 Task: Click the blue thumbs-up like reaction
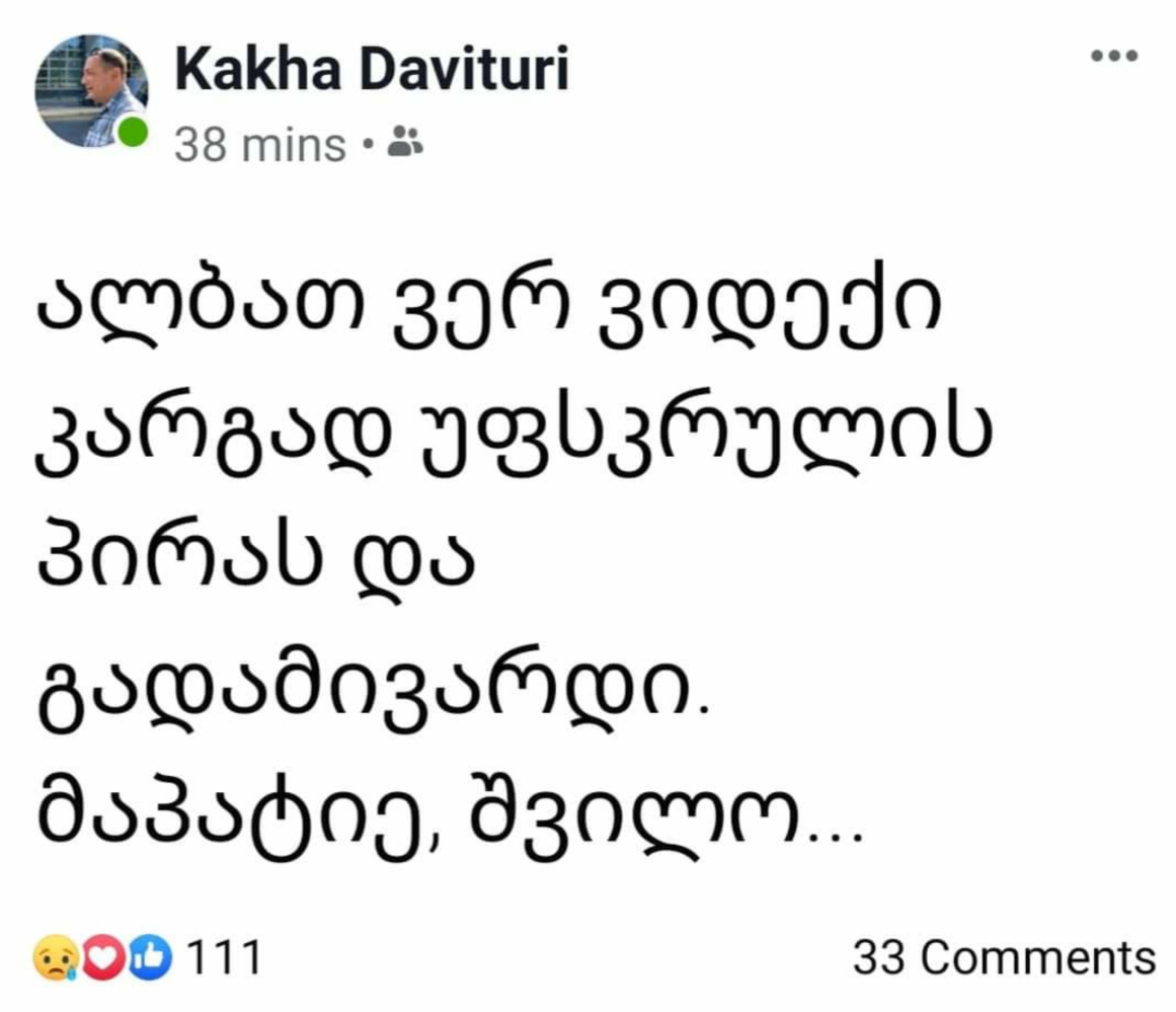click(x=150, y=957)
